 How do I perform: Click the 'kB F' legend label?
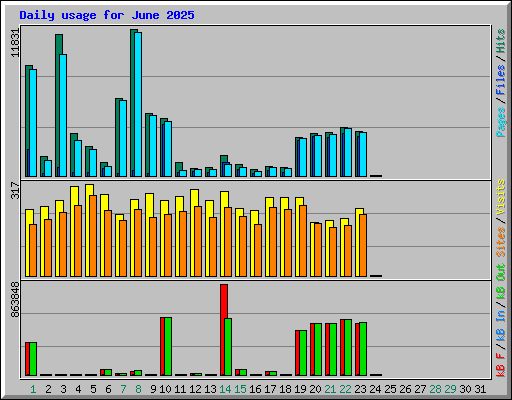click(x=501, y=365)
